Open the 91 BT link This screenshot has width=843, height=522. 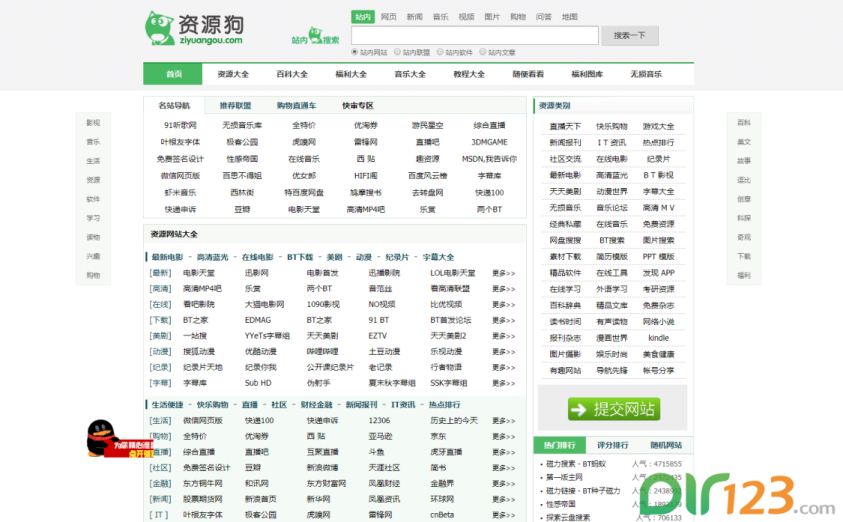[378, 320]
